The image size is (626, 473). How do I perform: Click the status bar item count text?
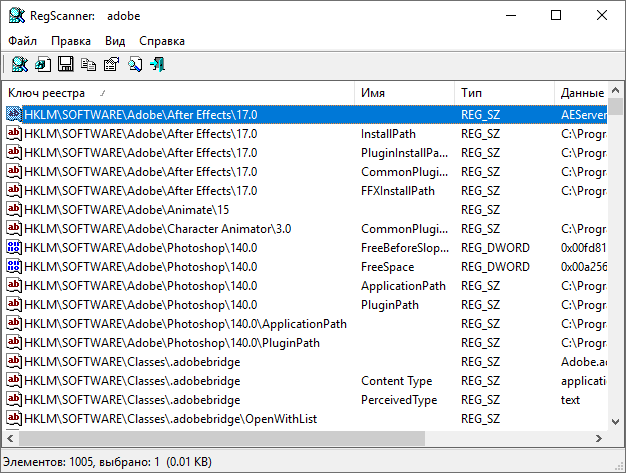click(x=107, y=462)
